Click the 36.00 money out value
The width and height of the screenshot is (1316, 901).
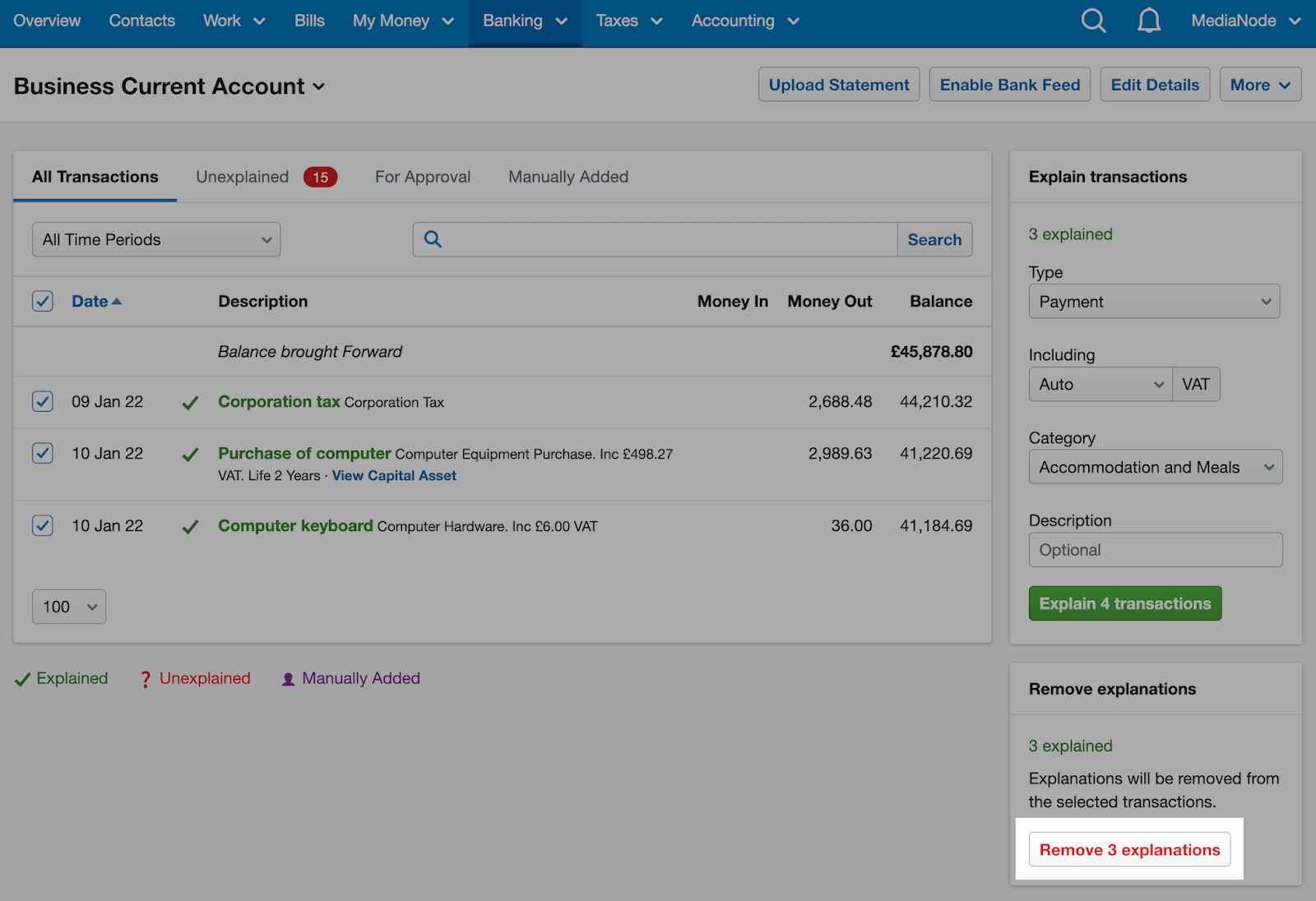coord(851,526)
